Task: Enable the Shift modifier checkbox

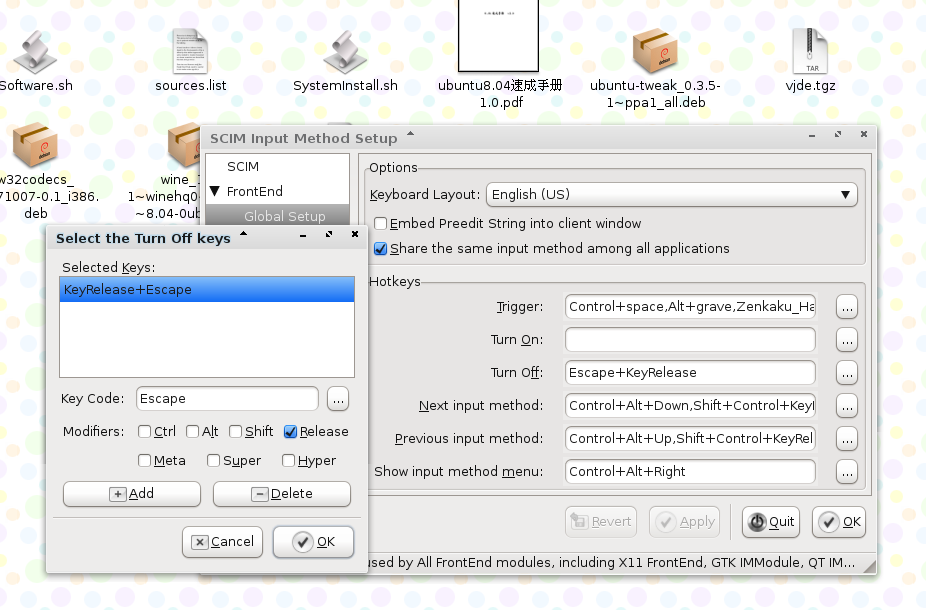Action: [235, 432]
